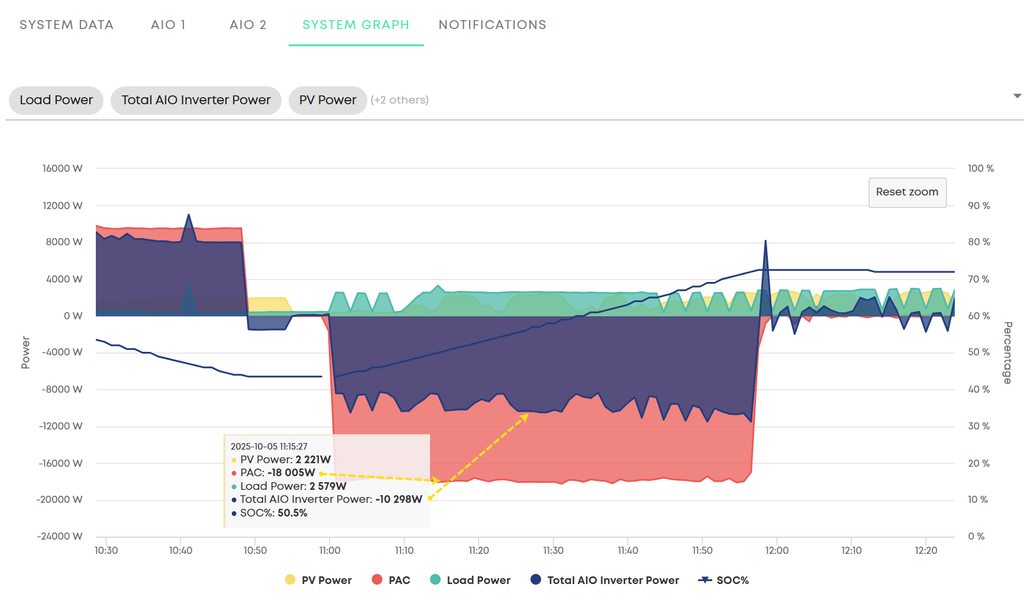This screenshot has width=1024, height=603.
Task: Open the NOTIFICATIONS tab
Action: coord(492,24)
